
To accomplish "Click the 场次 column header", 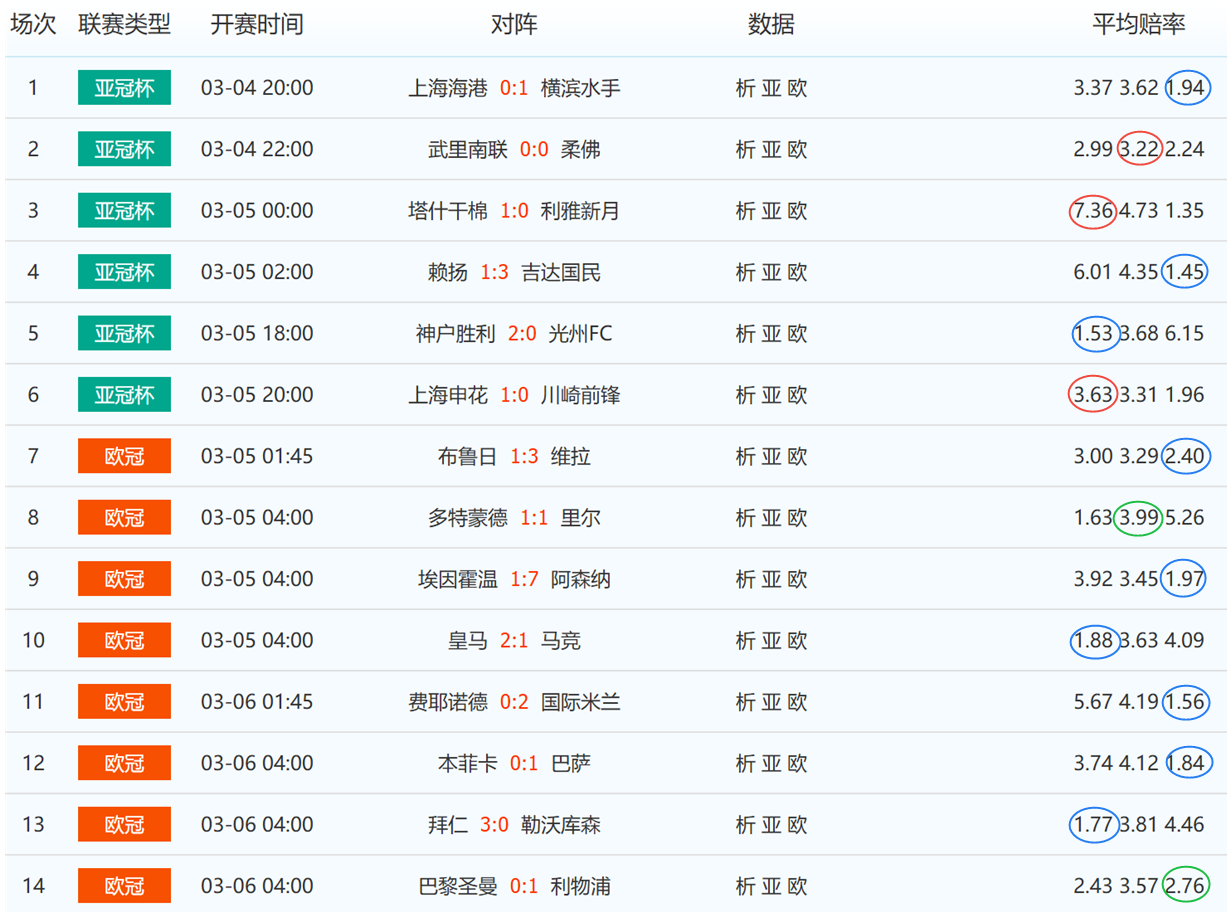I will point(33,25).
